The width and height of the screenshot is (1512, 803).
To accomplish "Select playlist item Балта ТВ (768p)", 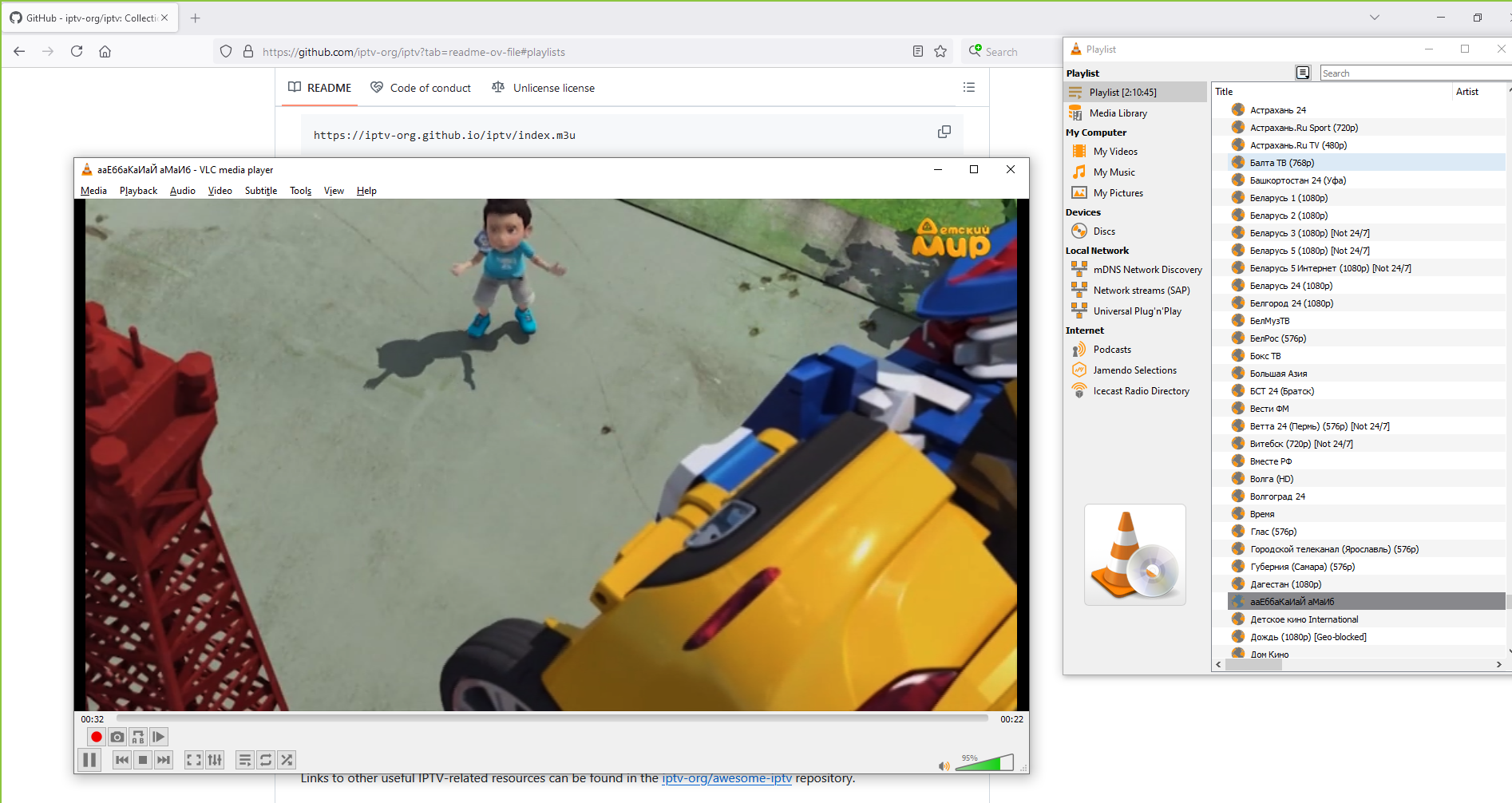I will coord(1366,163).
